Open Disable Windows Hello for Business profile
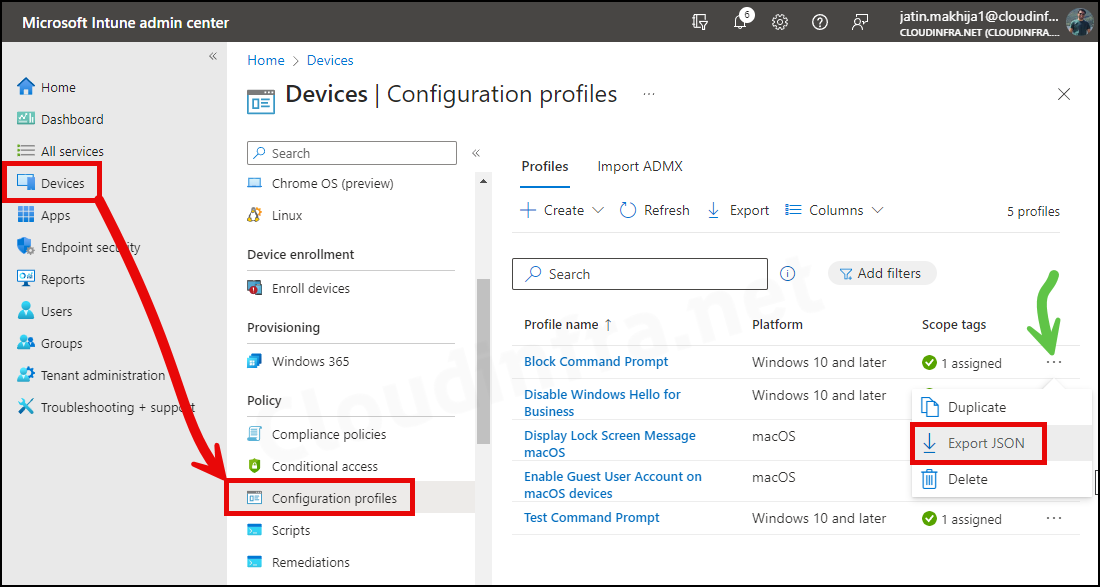 [x=603, y=403]
